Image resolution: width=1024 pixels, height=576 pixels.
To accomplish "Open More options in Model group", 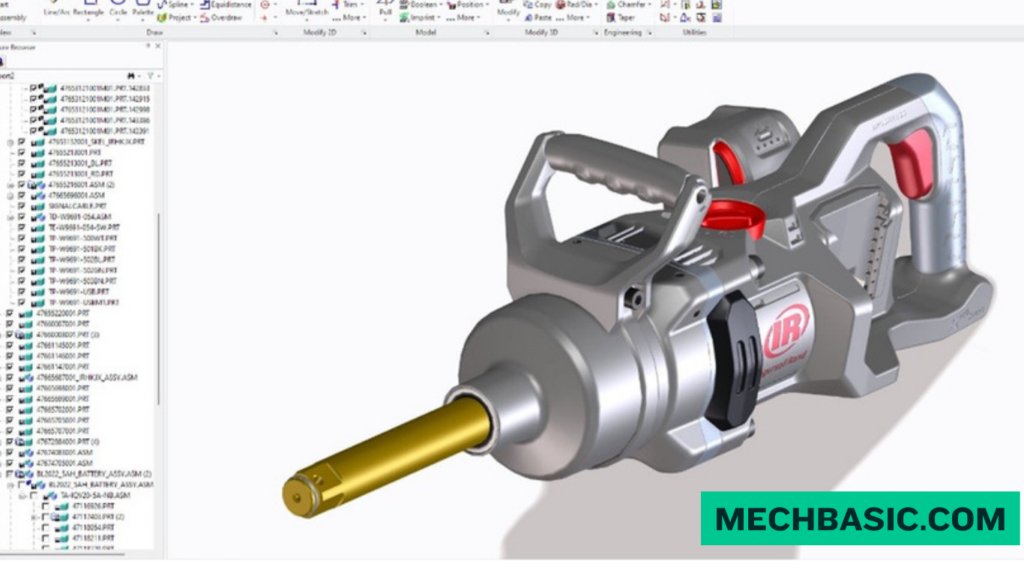I will 463,18.
